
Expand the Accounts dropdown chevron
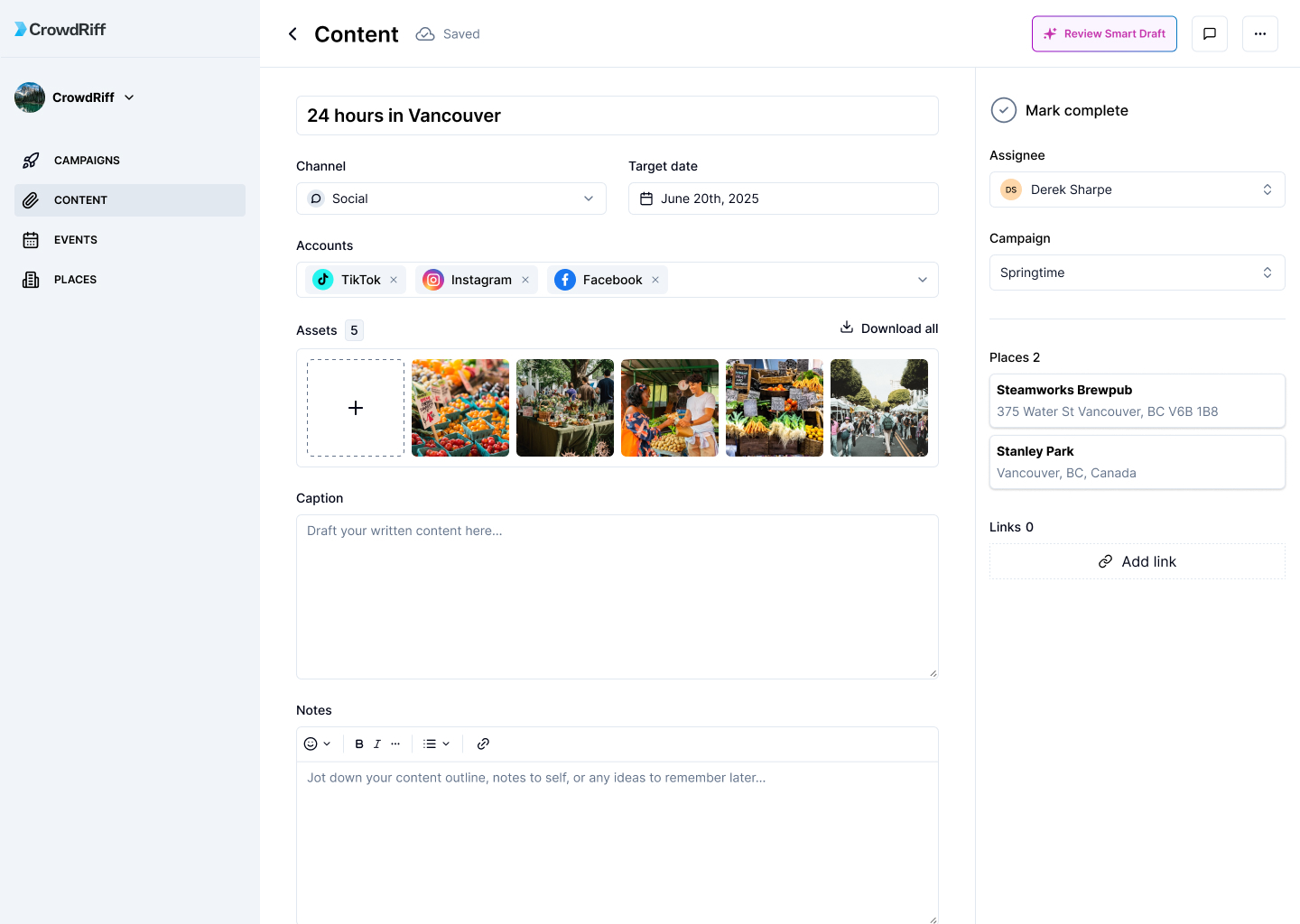point(922,280)
